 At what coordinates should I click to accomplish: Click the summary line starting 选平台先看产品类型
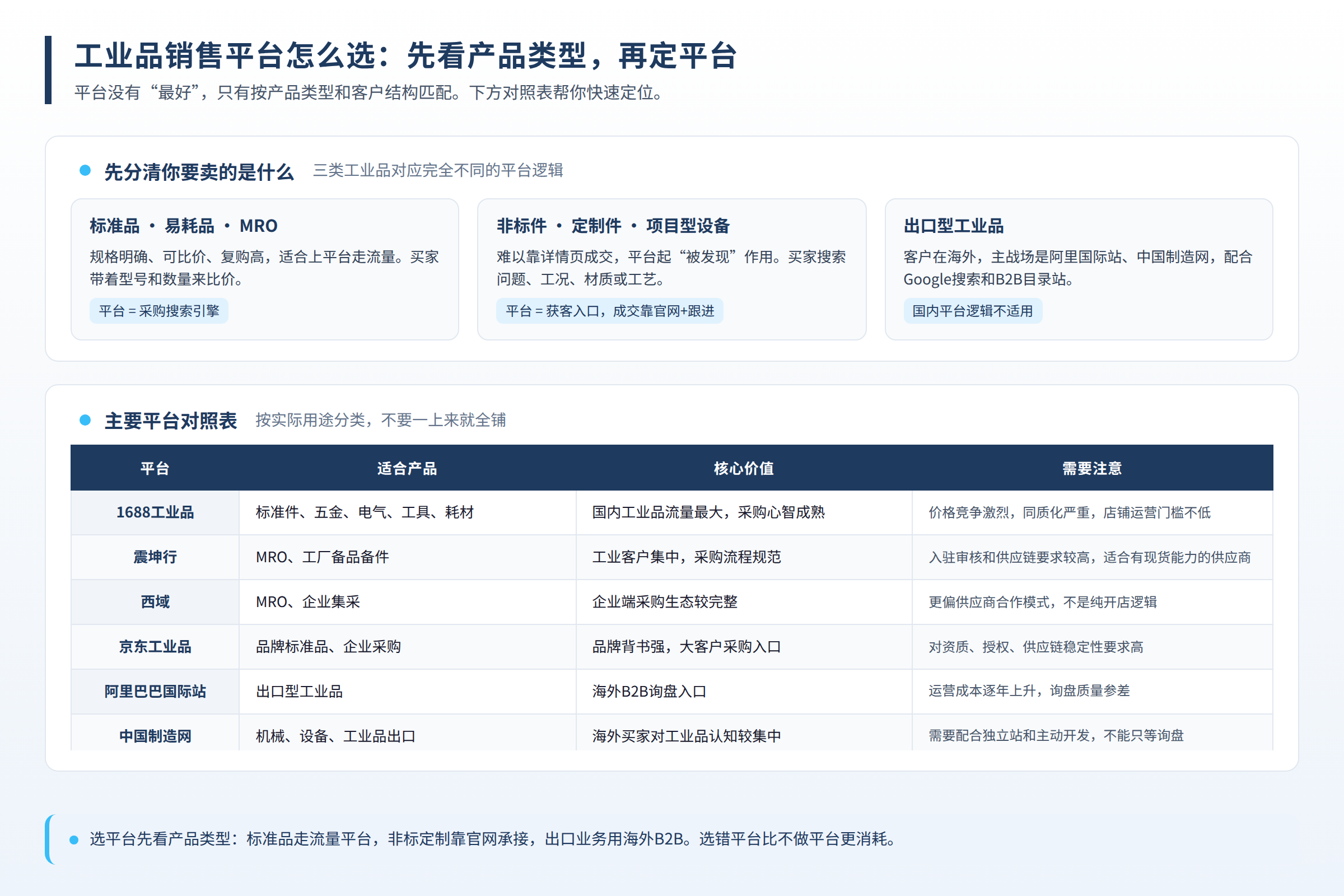(x=493, y=839)
